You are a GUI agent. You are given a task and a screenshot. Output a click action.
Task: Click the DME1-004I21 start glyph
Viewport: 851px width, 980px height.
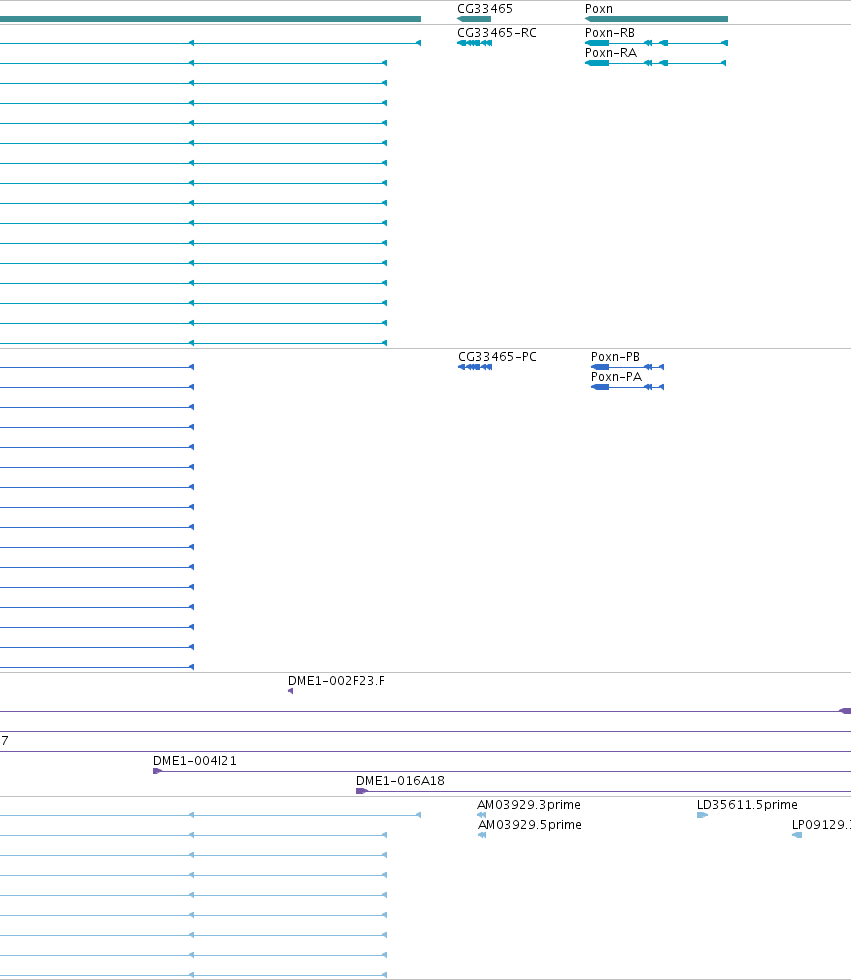click(x=157, y=771)
